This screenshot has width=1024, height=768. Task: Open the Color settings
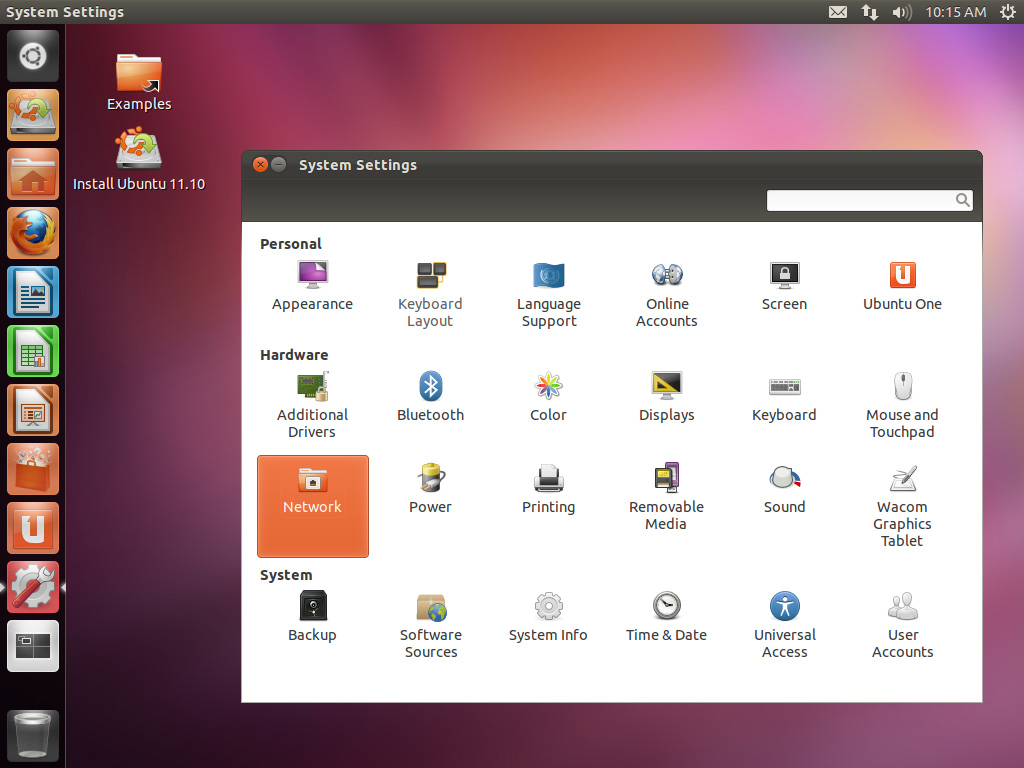[x=549, y=396]
